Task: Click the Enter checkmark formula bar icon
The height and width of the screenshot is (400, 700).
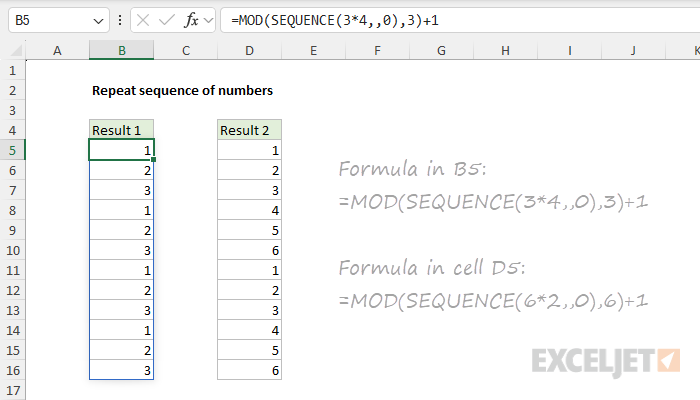Action: click(167, 20)
